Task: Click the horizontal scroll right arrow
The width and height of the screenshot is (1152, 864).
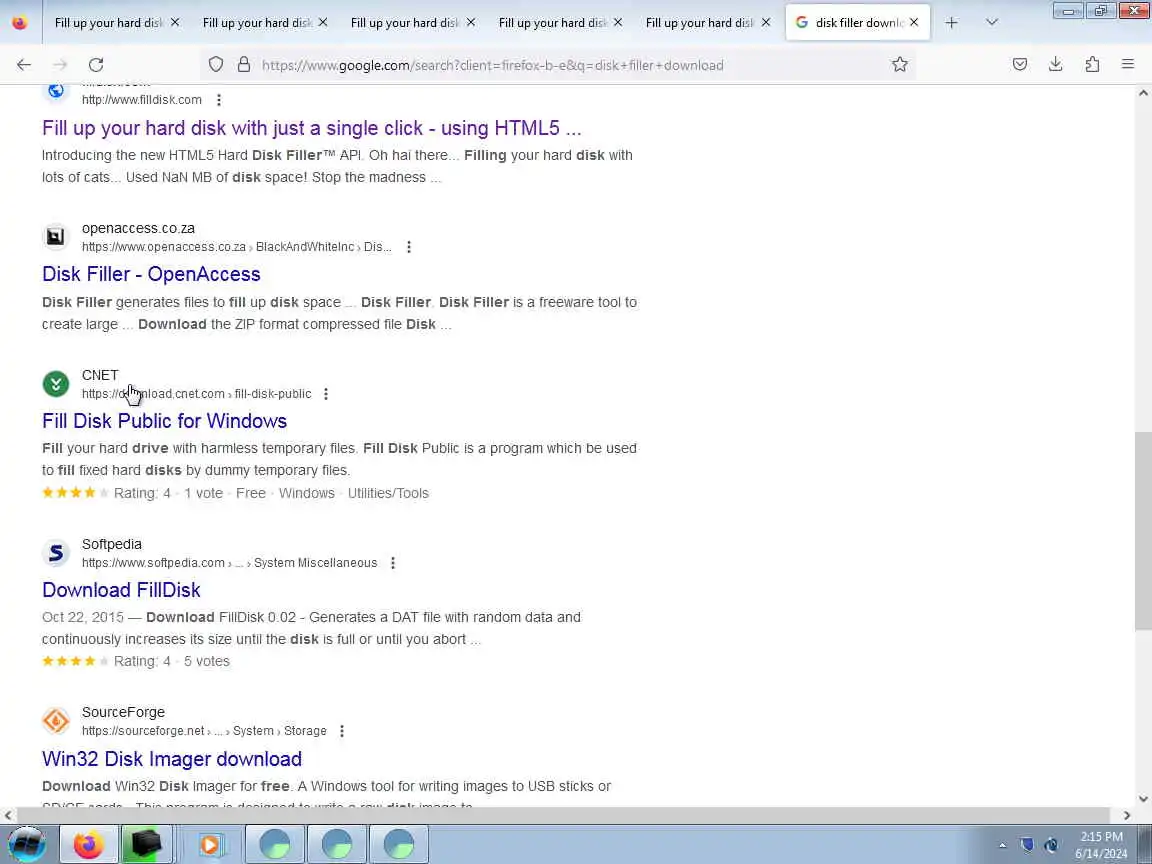Action: pyautogui.click(x=1127, y=815)
